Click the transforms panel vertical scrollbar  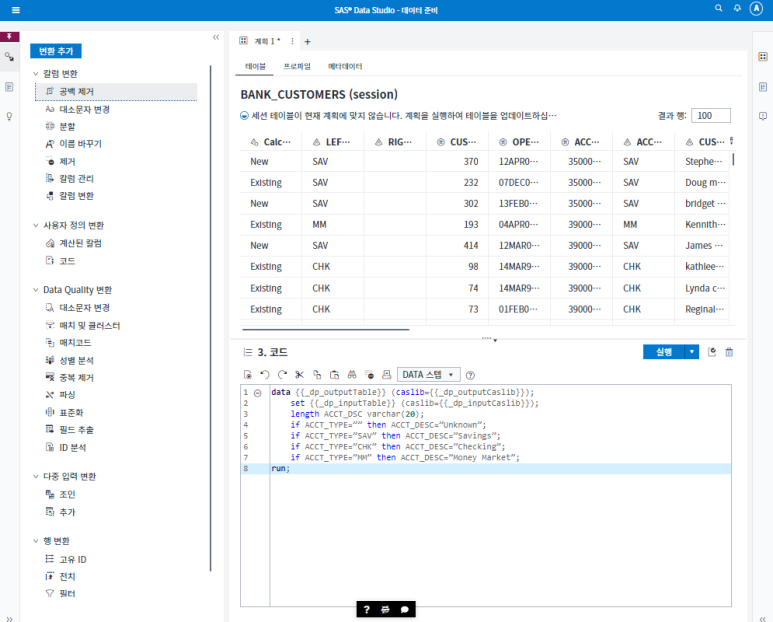coord(211,318)
